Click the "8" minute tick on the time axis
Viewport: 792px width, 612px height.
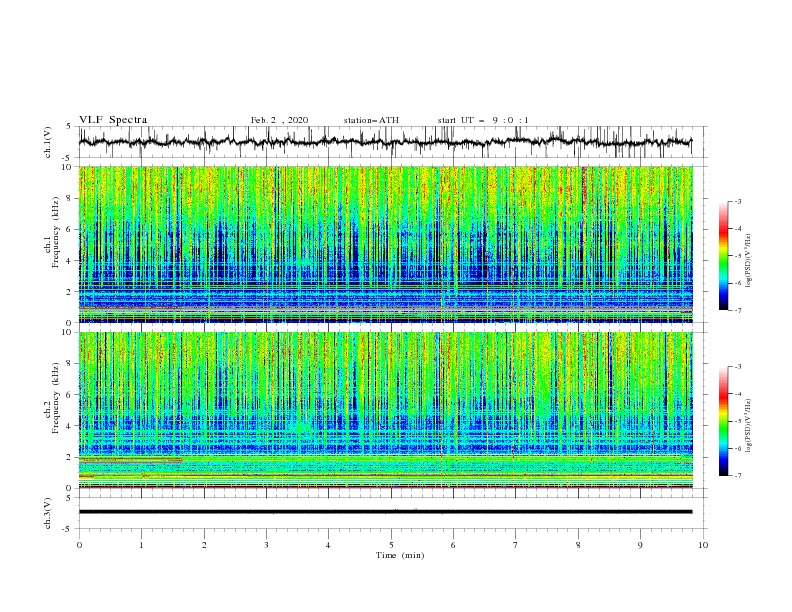[578, 545]
